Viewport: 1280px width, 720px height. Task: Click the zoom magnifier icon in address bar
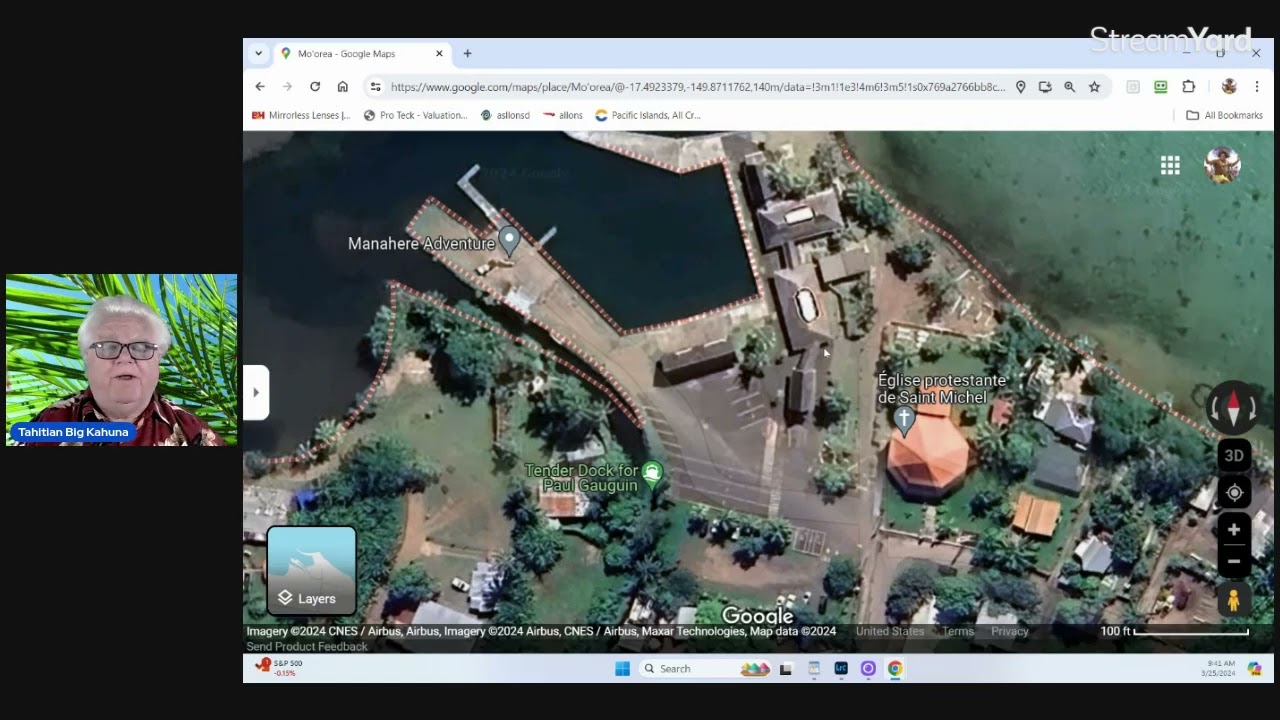click(x=1070, y=87)
